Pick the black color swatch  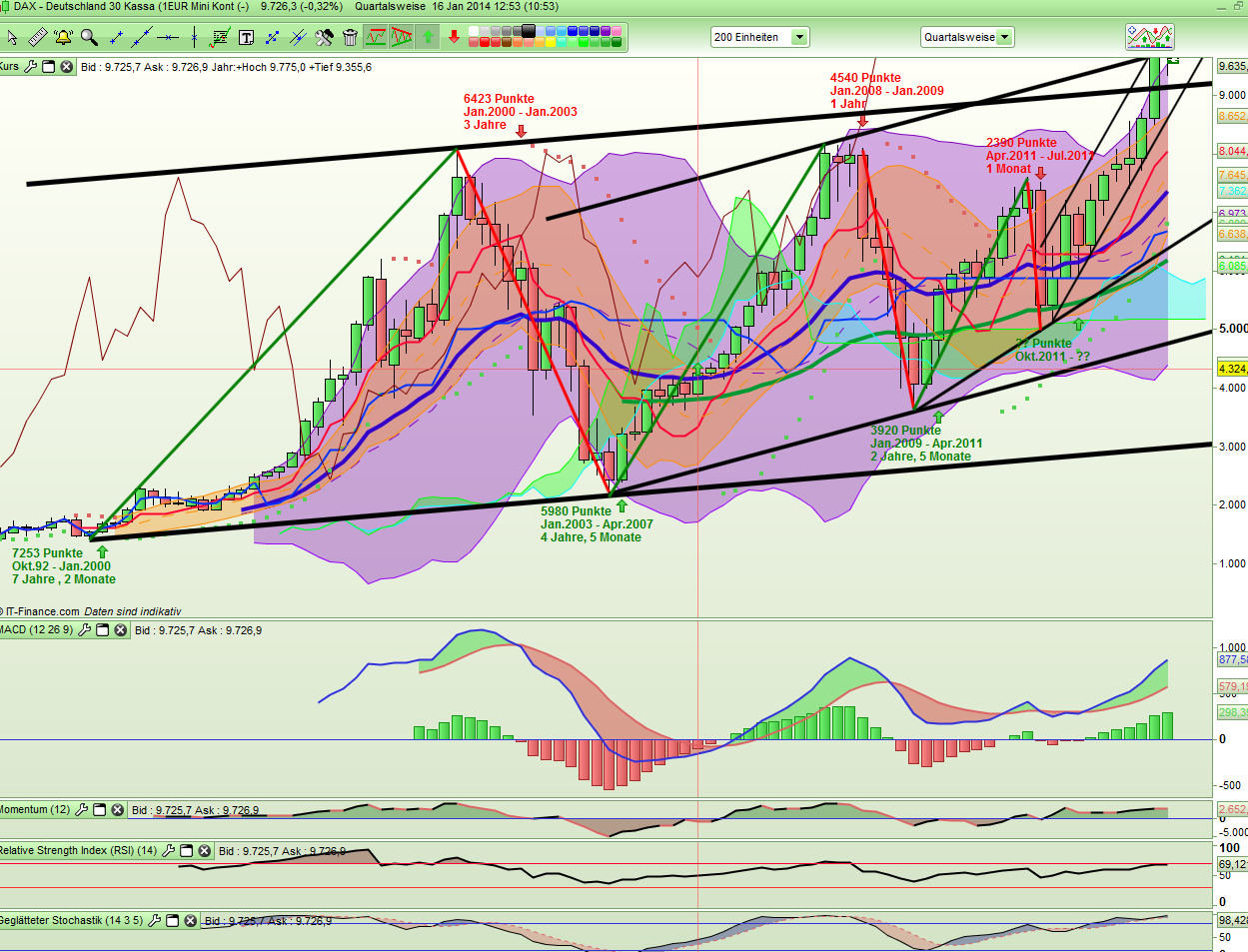click(529, 31)
